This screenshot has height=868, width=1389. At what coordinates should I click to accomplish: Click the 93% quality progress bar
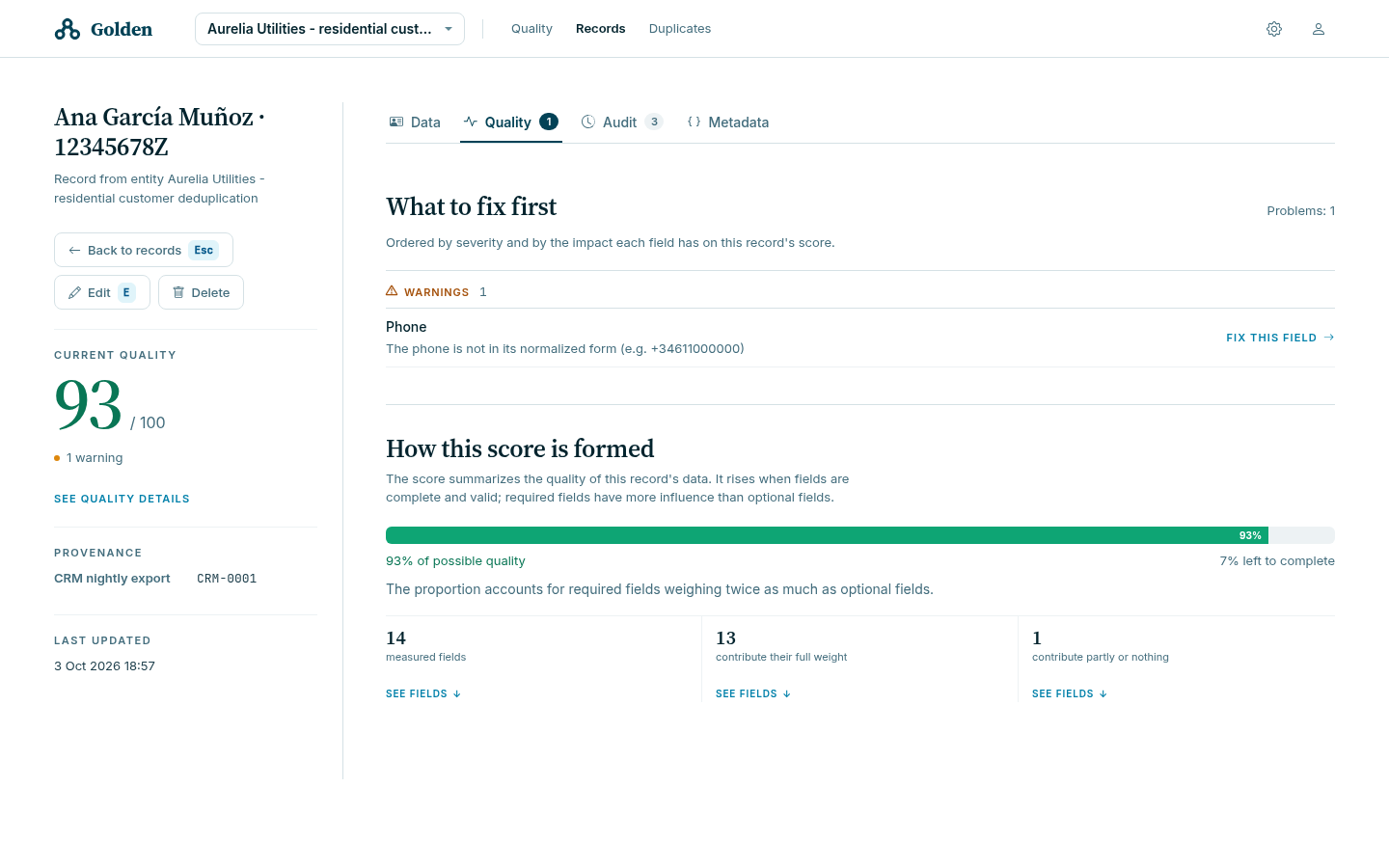tap(860, 535)
